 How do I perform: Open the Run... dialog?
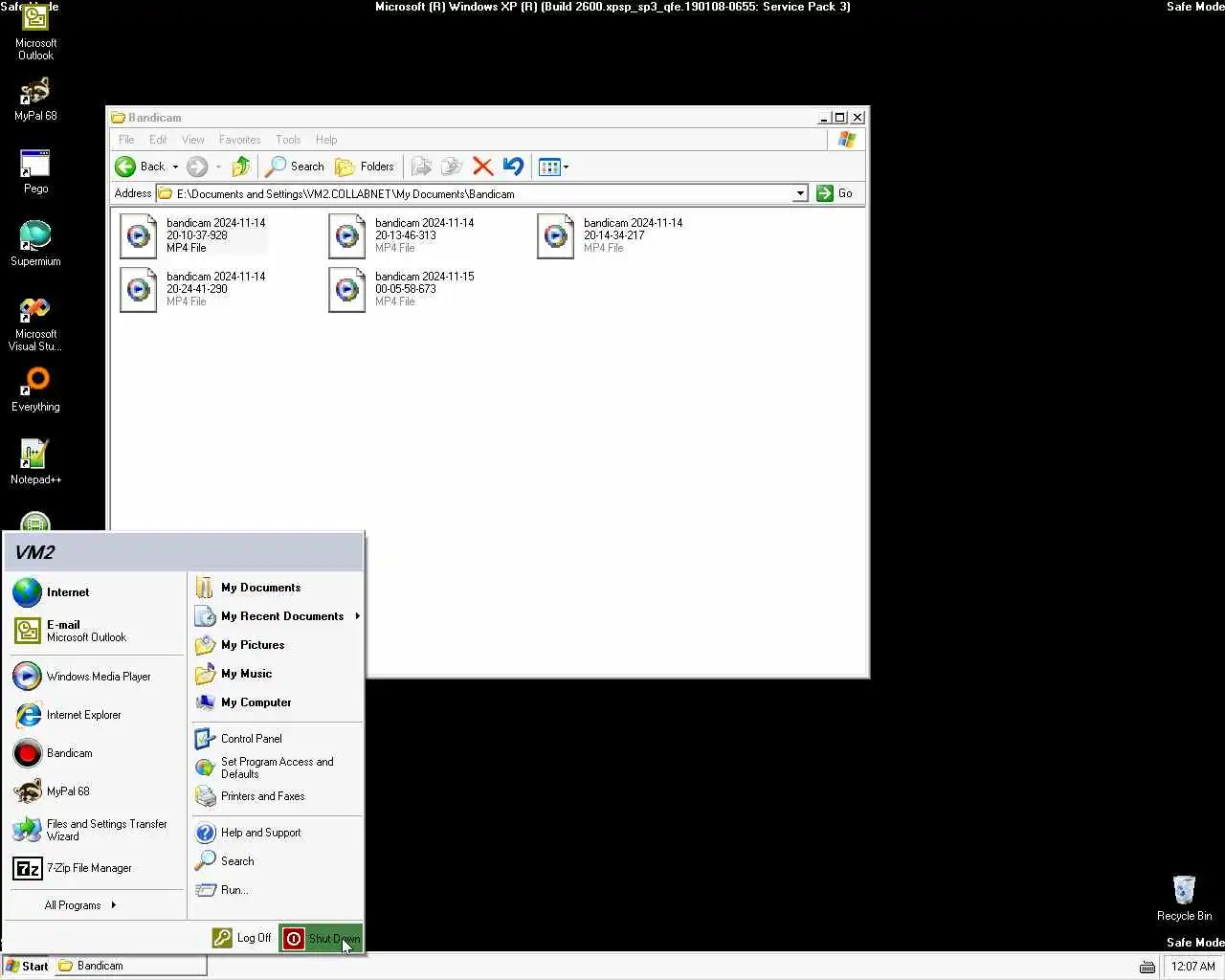pyautogui.click(x=277, y=890)
